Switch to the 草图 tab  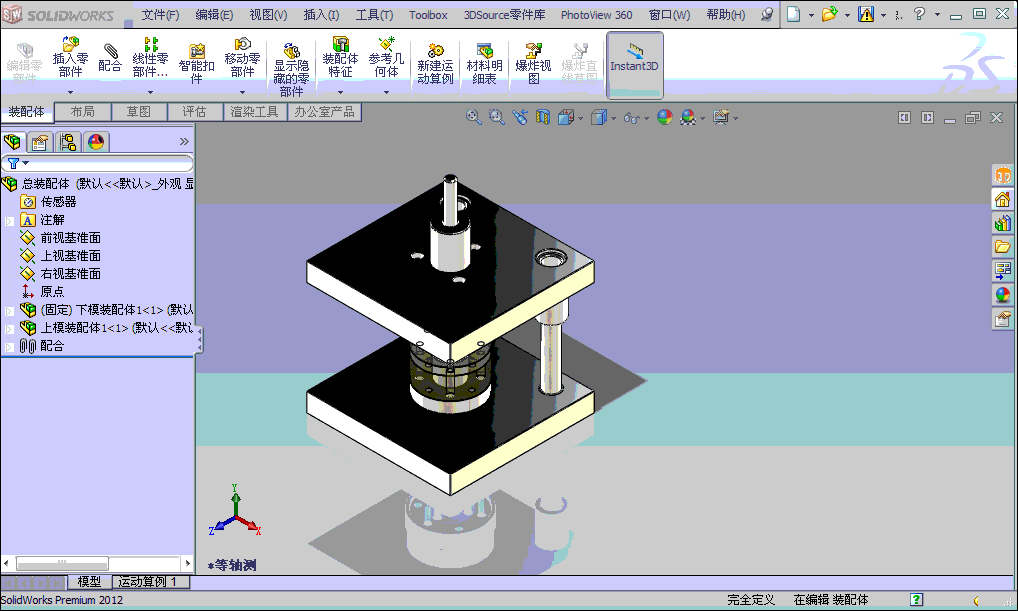tap(138, 112)
